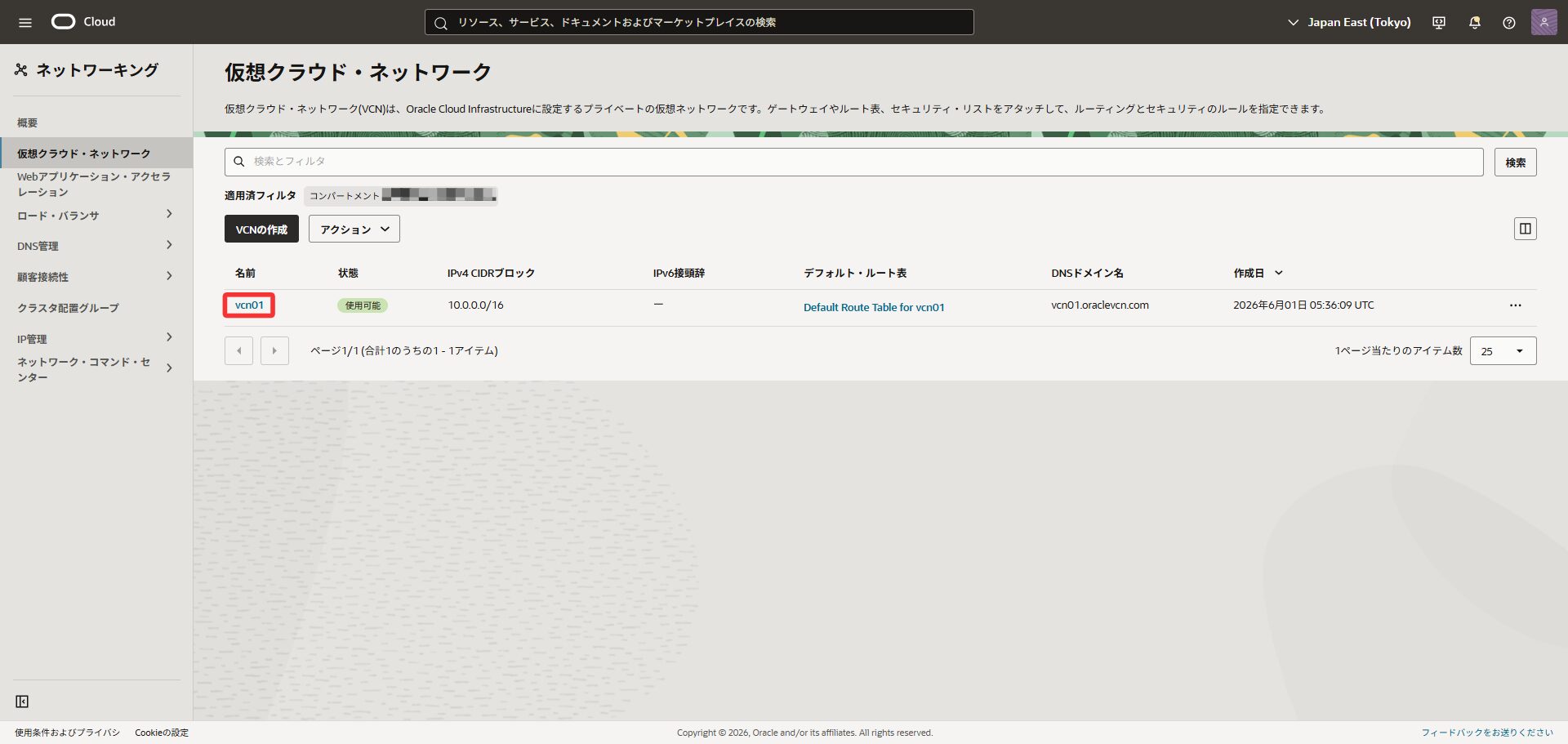Open the notifications bell
The width and height of the screenshot is (1568, 744).
click(x=1474, y=22)
